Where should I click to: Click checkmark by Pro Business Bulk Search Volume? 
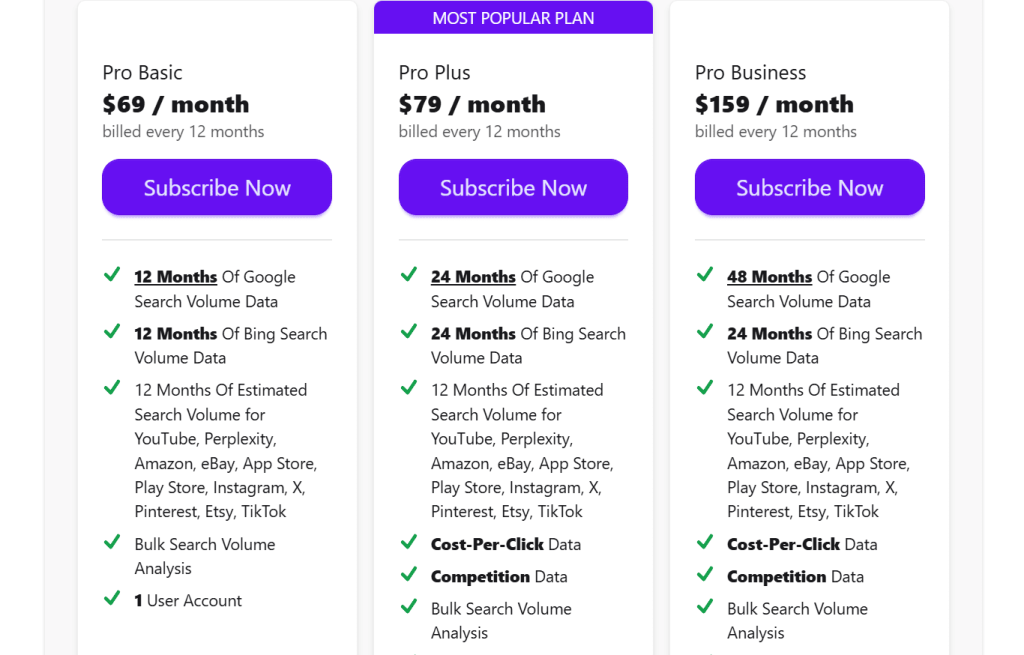coord(705,607)
